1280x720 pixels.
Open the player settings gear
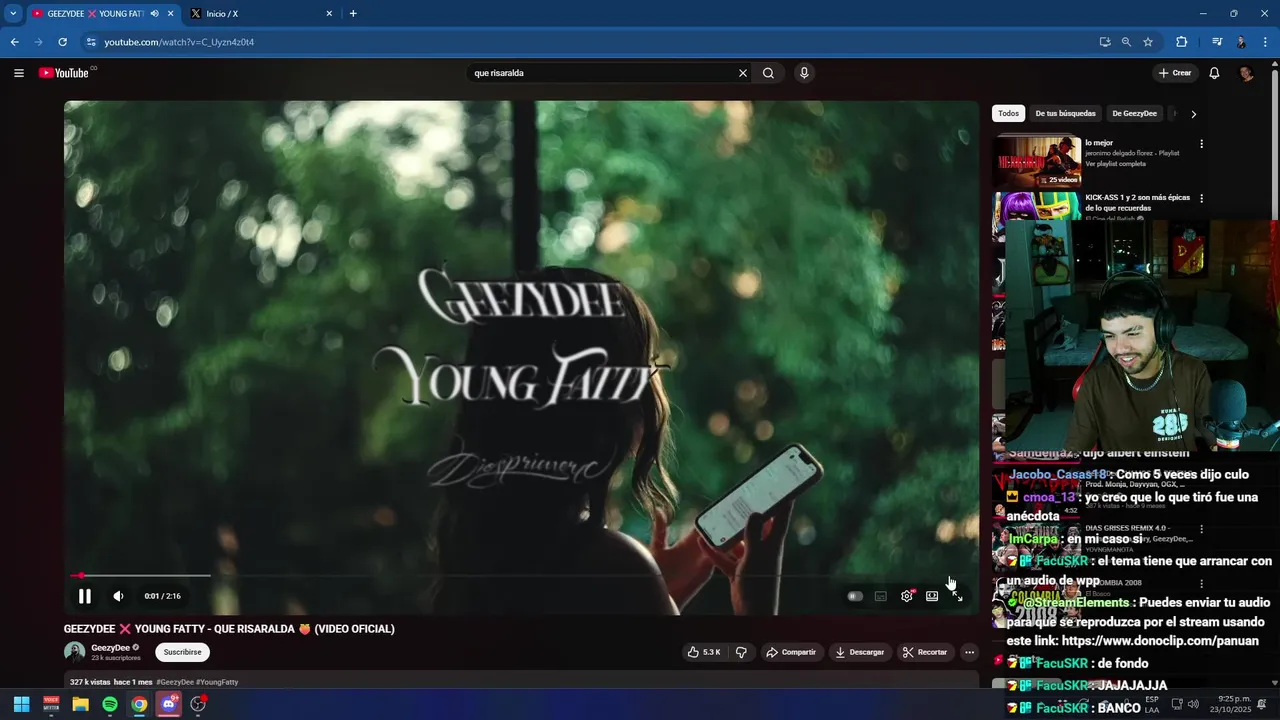tap(907, 596)
